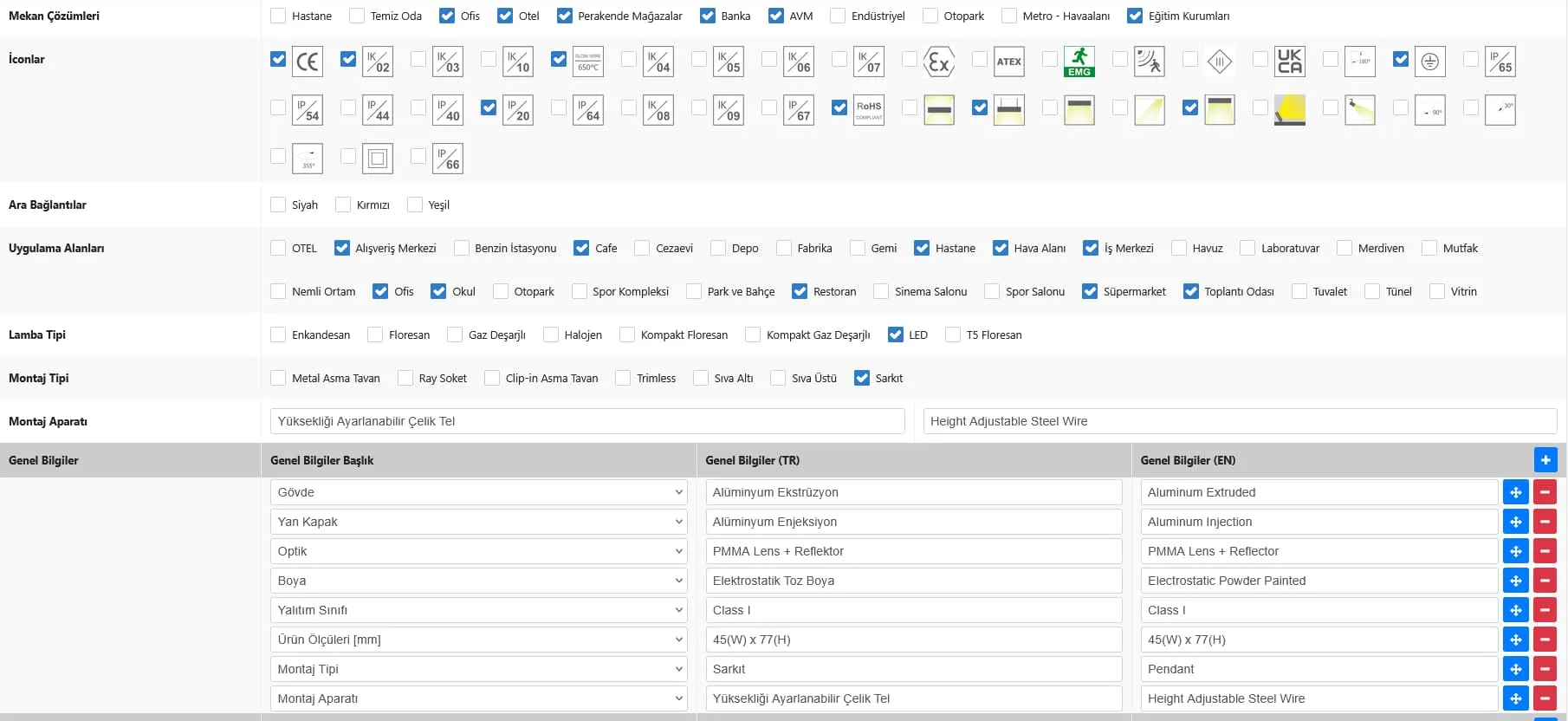The height and width of the screenshot is (721, 1568).
Task: Add a new Genel Bilgiler row
Action: (1545, 460)
